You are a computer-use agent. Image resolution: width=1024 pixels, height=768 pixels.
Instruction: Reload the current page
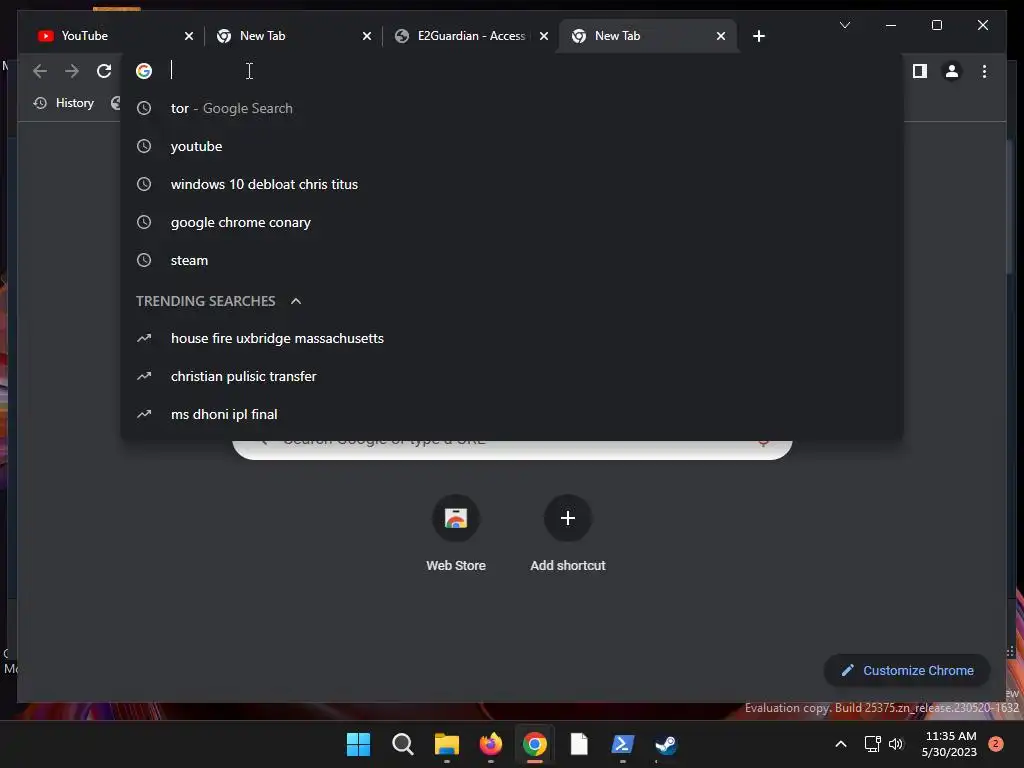coord(104,71)
